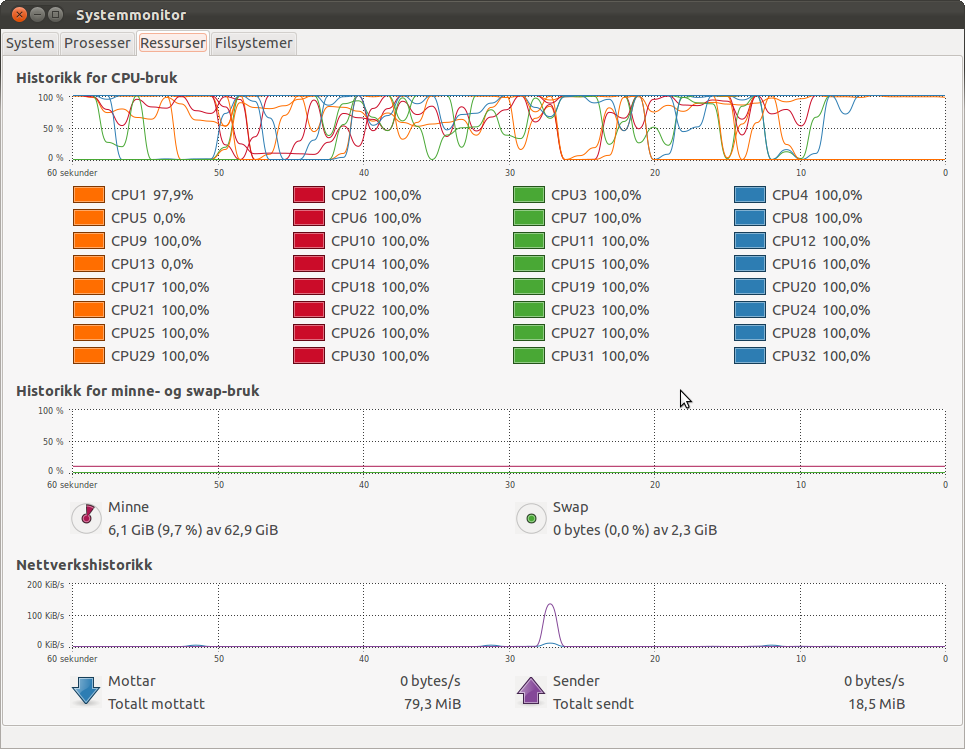
Task: Click the memory value 6,1 GiB text
Action: point(193,530)
